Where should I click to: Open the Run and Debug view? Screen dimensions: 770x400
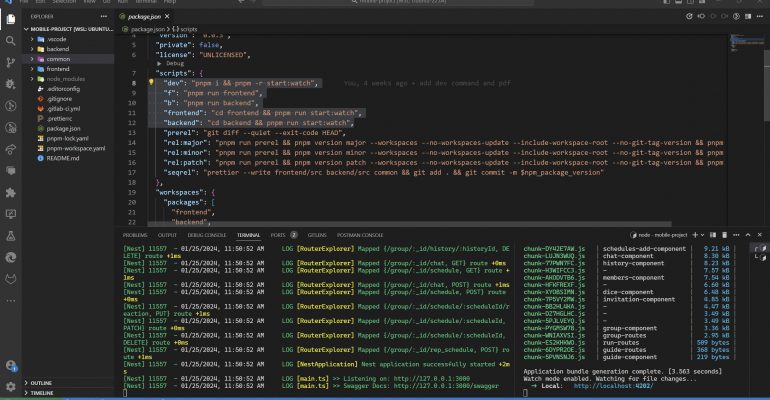(11, 84)
